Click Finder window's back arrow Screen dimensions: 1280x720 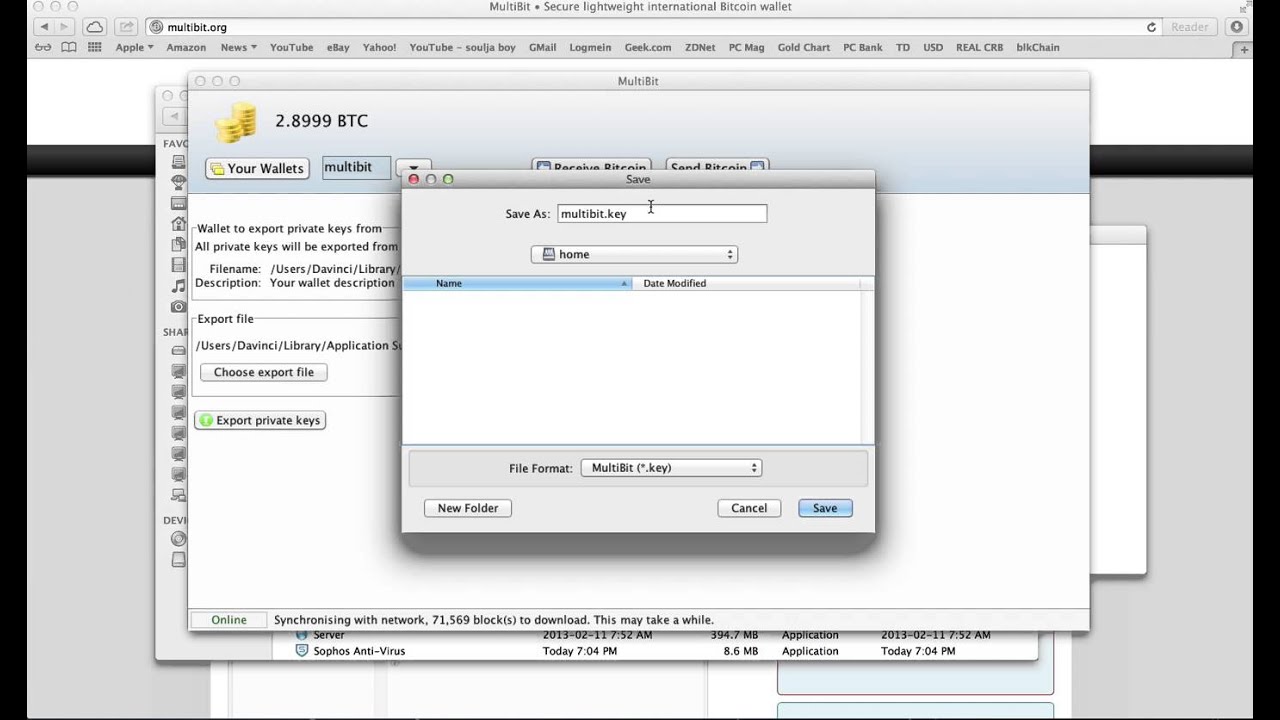(x=174, y=116)
